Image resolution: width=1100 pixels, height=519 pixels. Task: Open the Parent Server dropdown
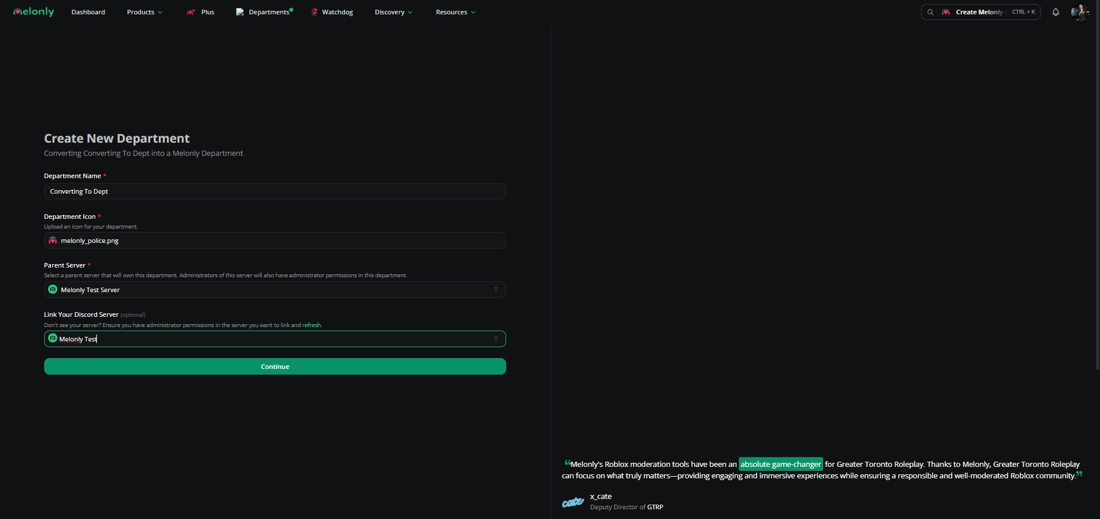point(275,290)
